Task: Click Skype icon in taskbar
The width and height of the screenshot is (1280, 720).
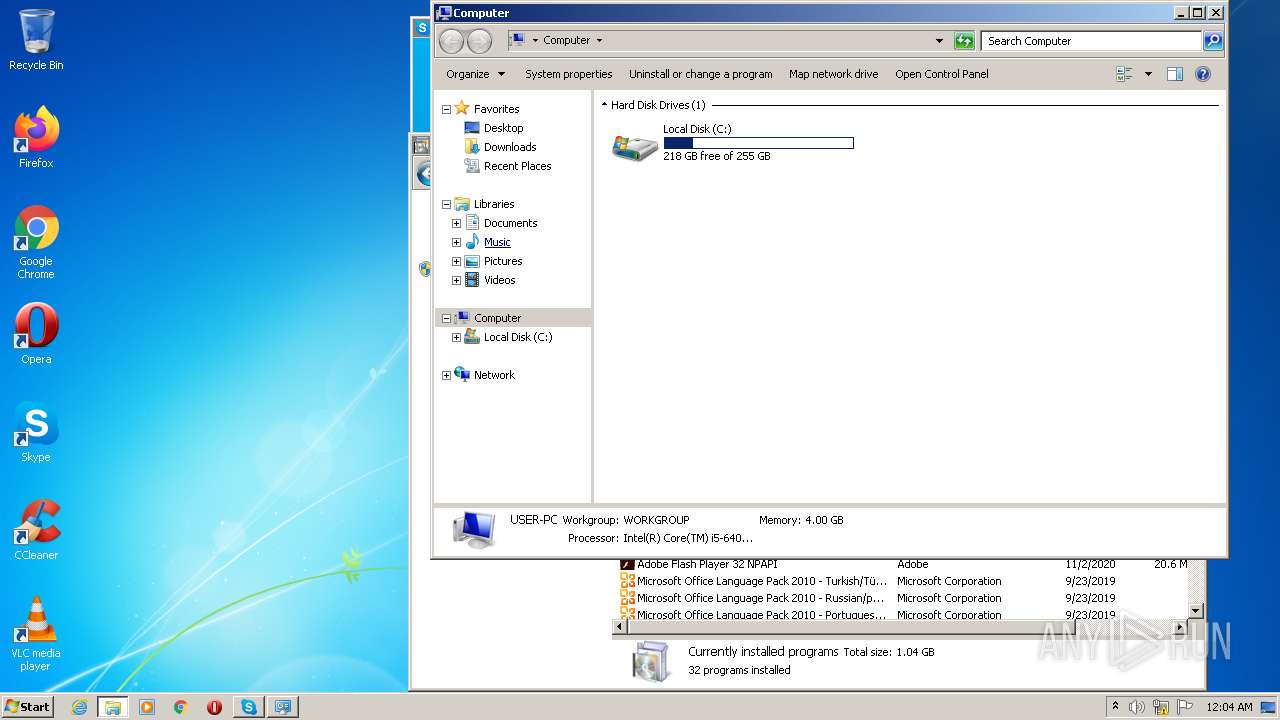Action: (249, 707)
